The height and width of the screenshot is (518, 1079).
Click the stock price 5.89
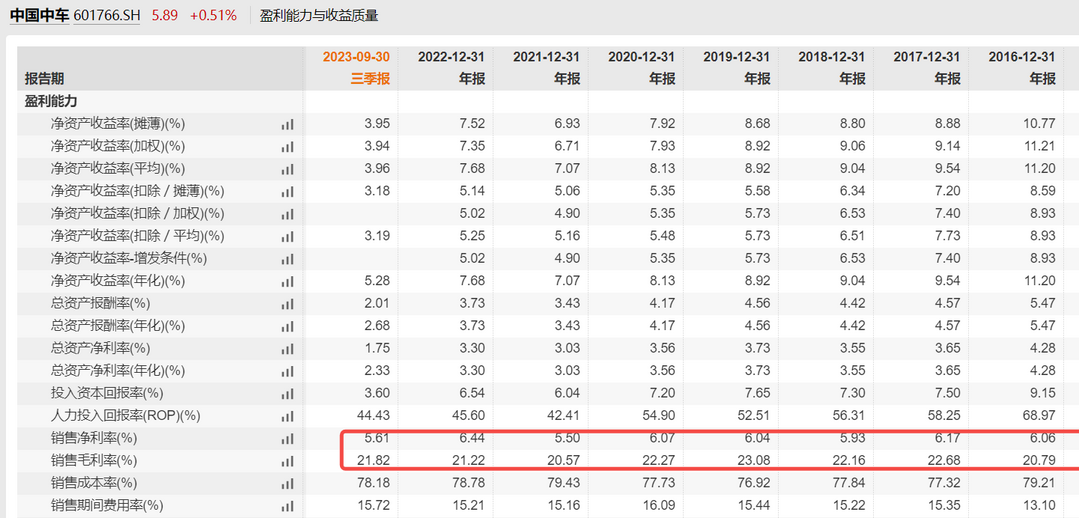click(165, 15)
